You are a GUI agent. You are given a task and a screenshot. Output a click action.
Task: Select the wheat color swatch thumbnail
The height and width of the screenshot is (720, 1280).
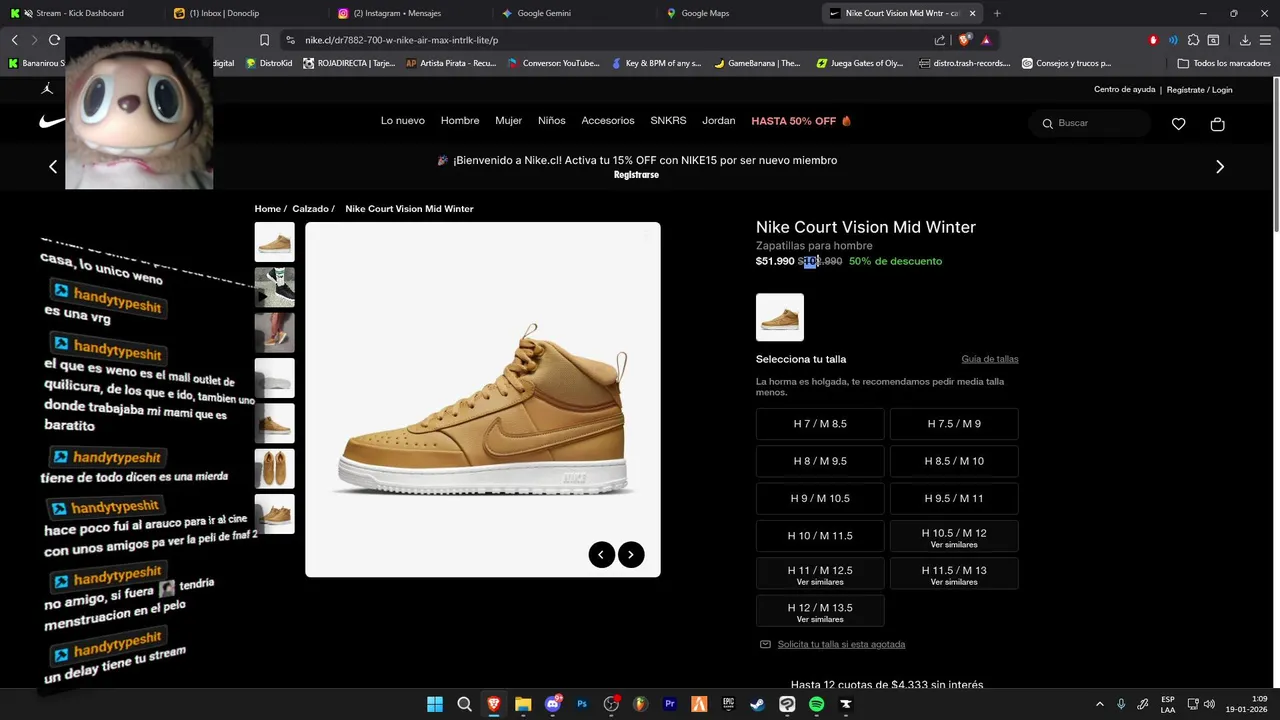tap(780, 317)
